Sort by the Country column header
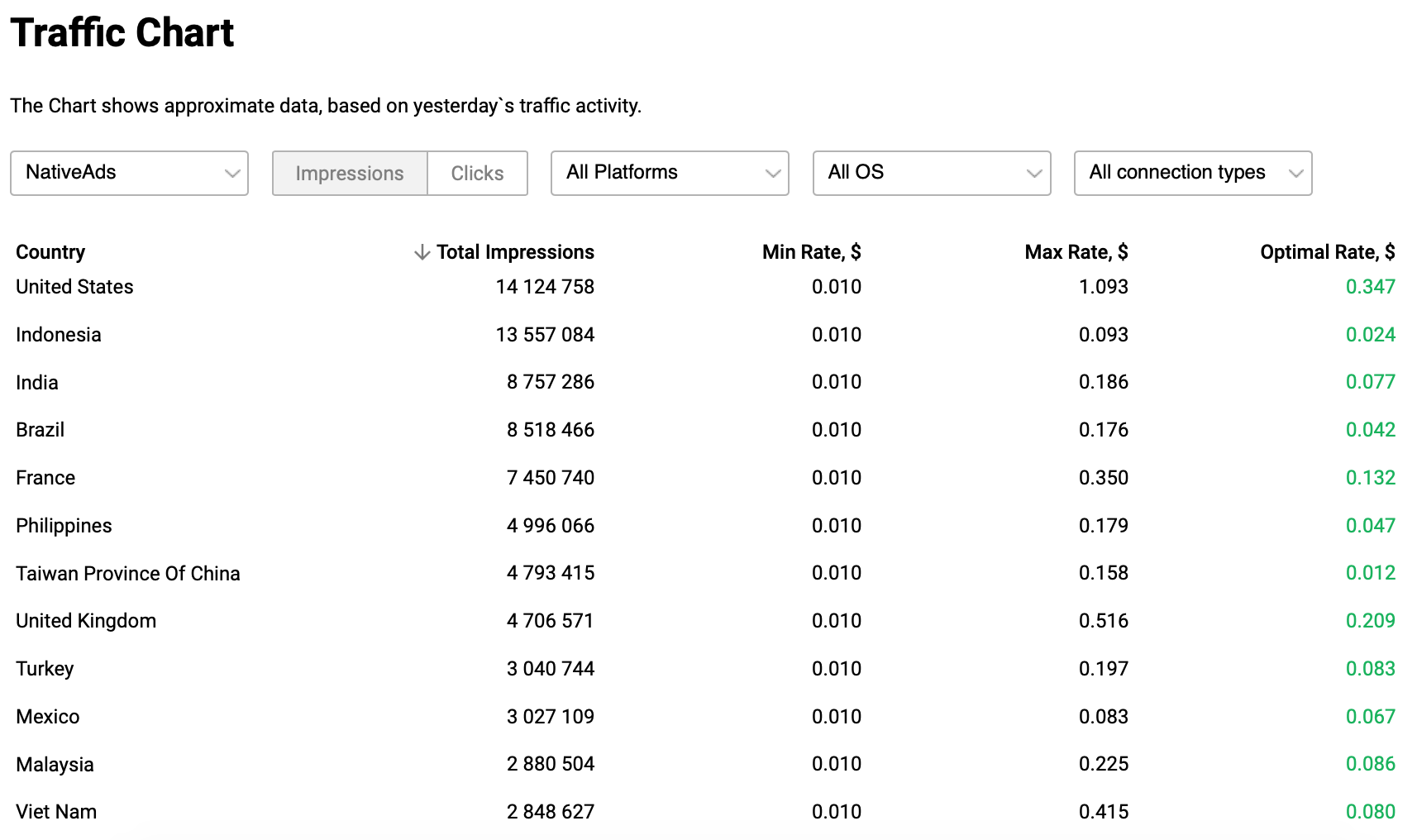This screenshot has height=840, width=1417. point(50,252)
